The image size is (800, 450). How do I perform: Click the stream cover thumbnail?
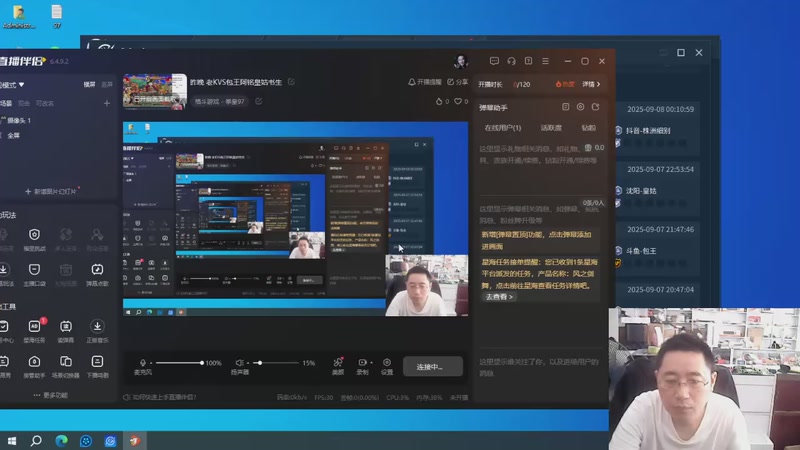click(155, 91)
